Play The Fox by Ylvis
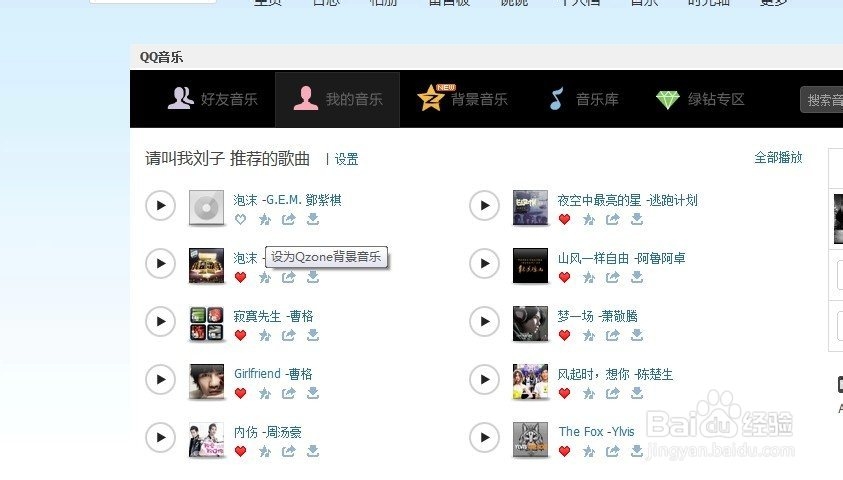The width and height of the screenshot is (843, 480). tap(484, 438)
